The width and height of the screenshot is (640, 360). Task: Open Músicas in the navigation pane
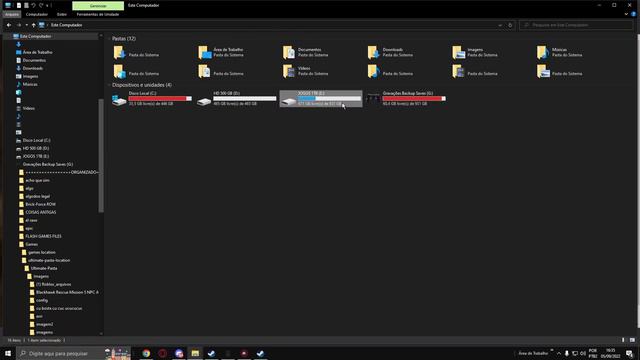30,84
